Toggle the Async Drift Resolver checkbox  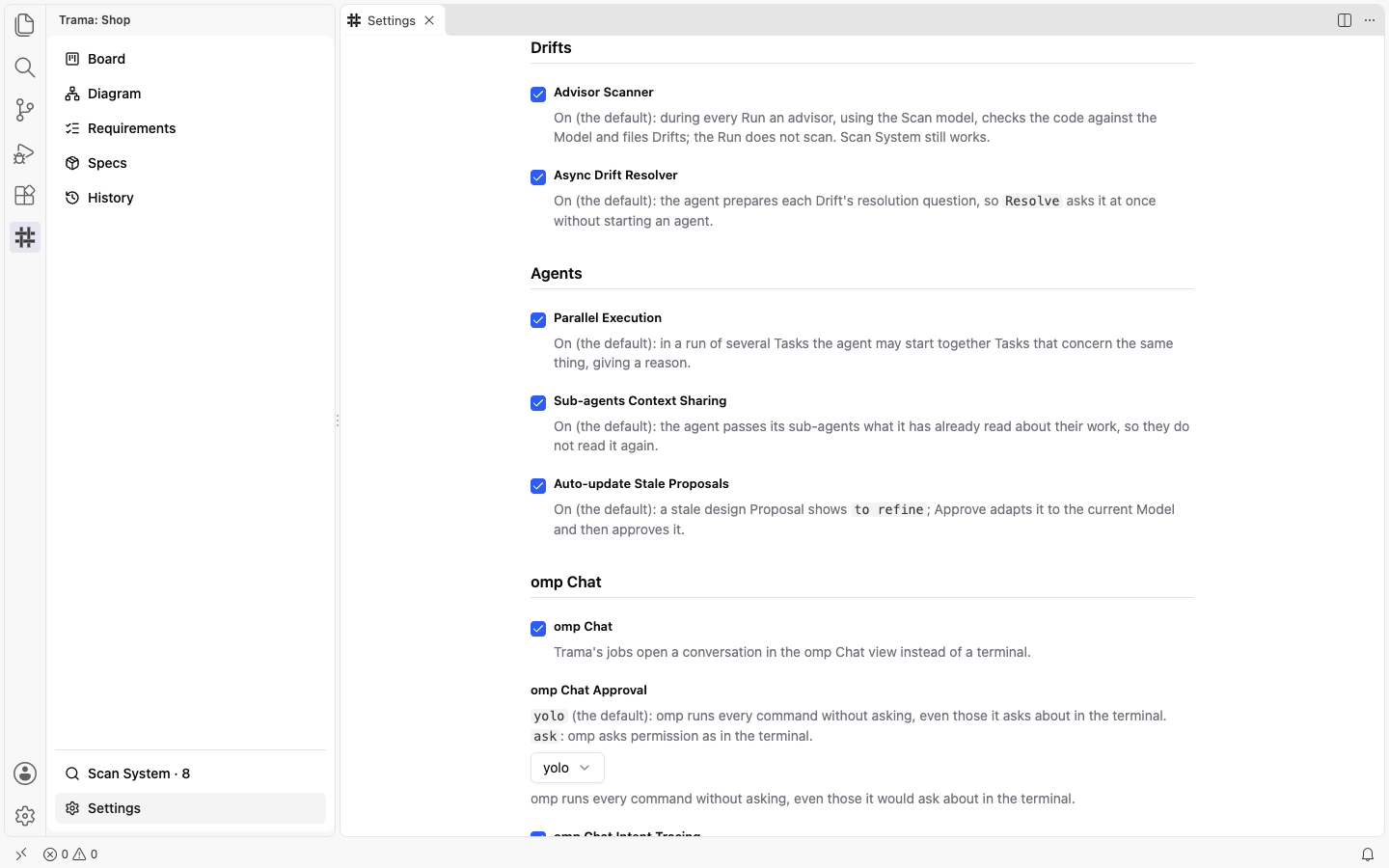pyautogui.click(x=538, y=177)
